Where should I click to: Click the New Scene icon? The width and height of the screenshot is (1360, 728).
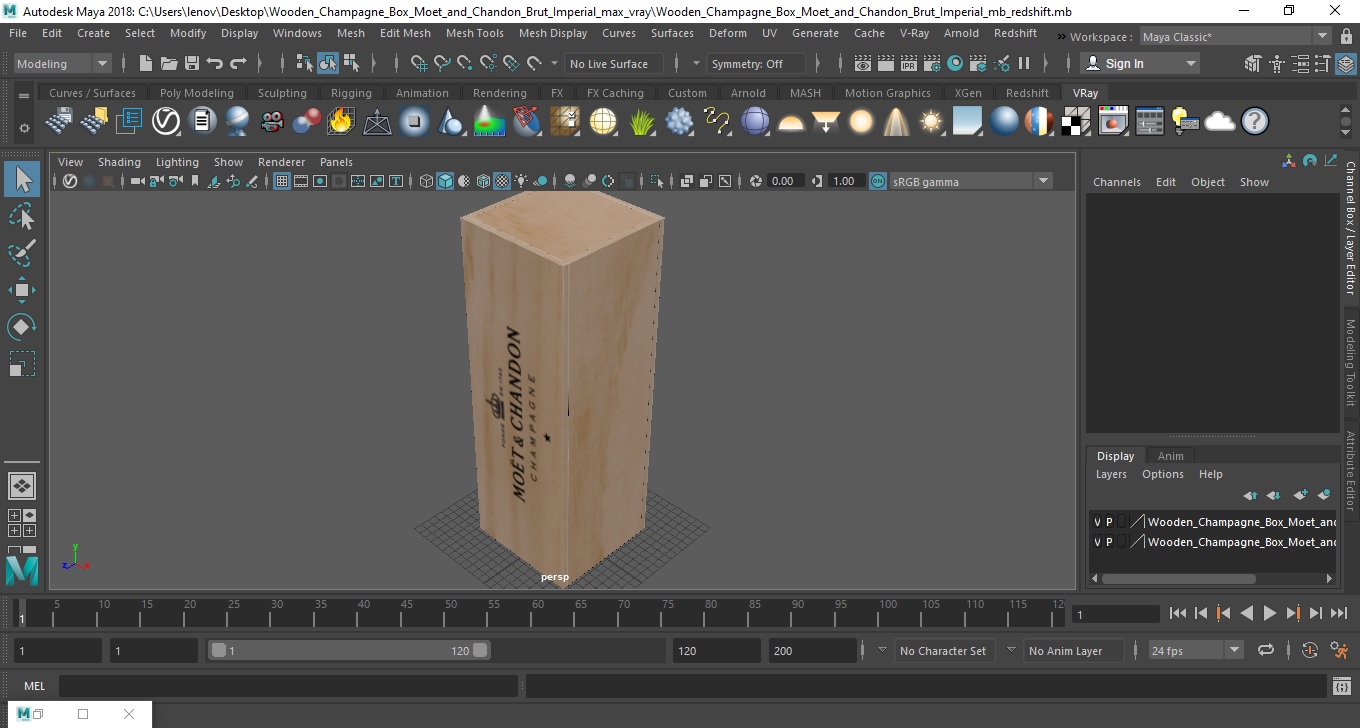click(x=146, y=63)
